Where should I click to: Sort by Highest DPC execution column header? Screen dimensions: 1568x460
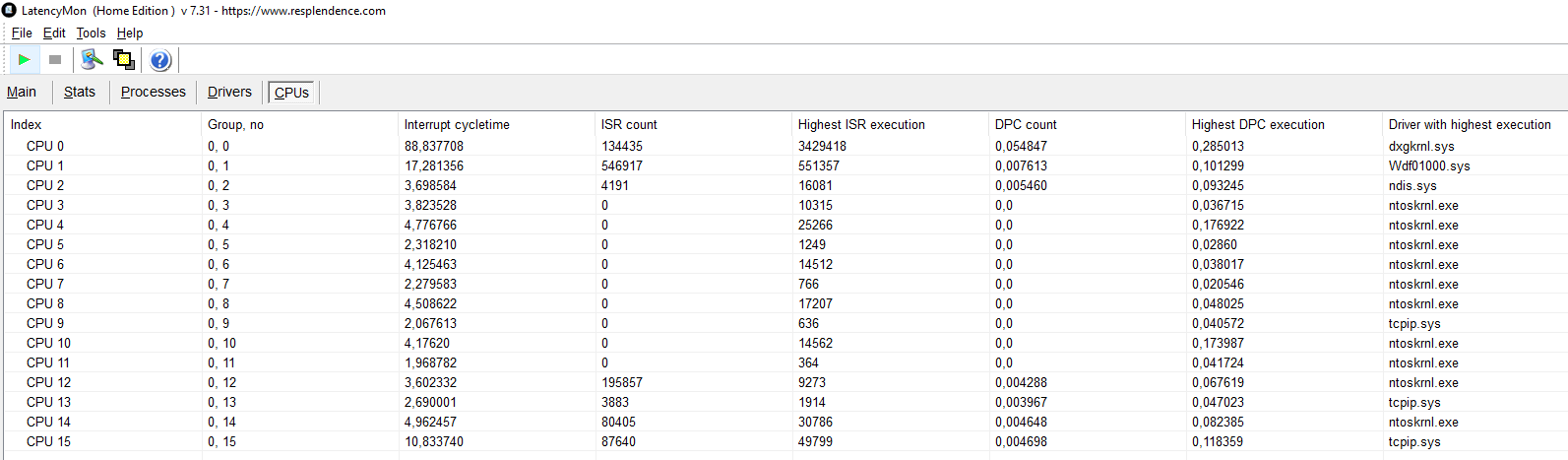[1258, 124]
